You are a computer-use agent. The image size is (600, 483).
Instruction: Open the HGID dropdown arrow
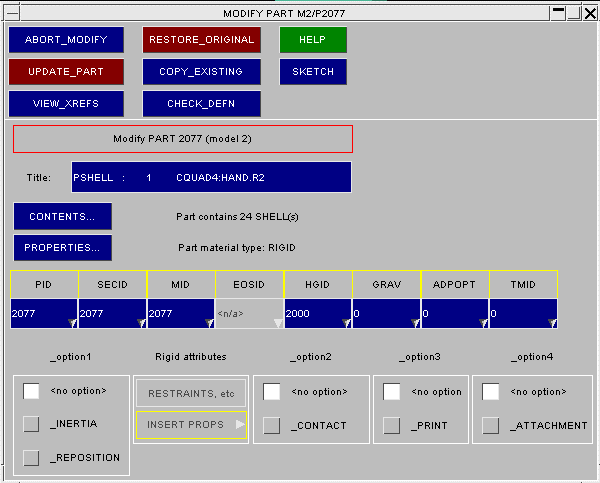pos(346,323)
